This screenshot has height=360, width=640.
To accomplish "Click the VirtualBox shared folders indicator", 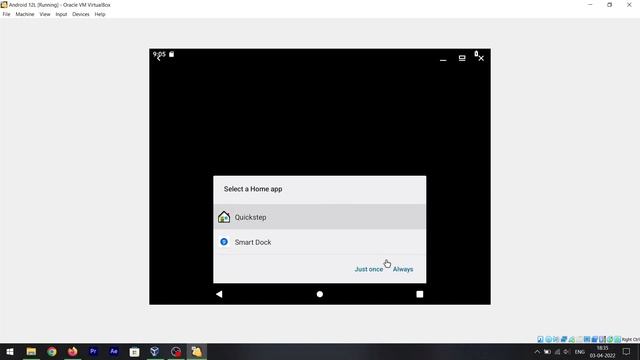I will click(x=580, y=339).
